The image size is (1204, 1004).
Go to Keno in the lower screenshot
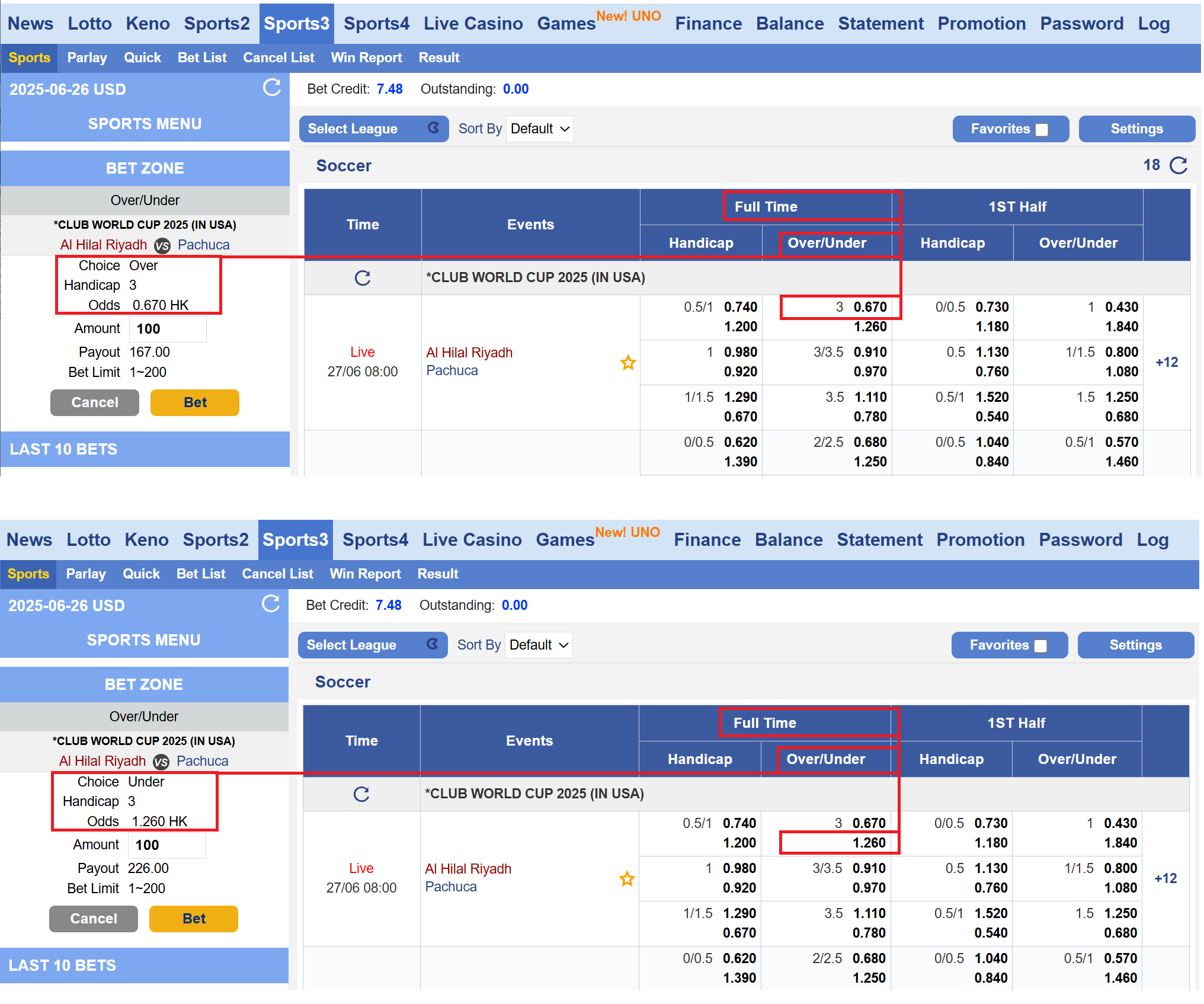pos(146,540)
